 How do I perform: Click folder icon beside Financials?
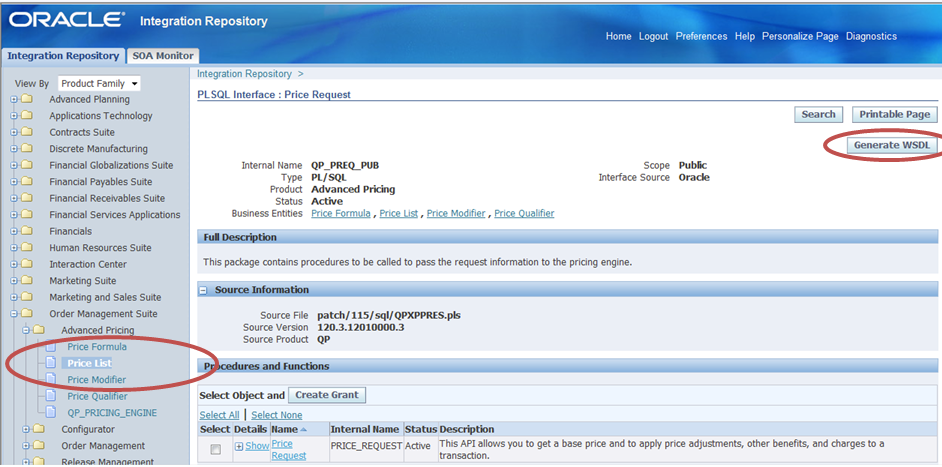coord(27,231)
